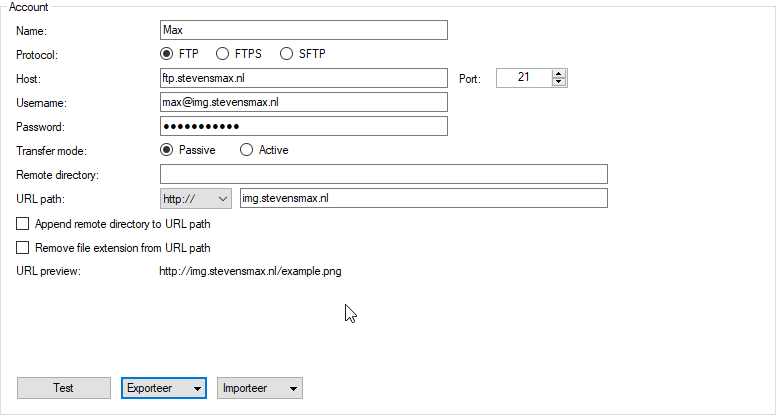Focus the Host input field

(x=303, y=78)
